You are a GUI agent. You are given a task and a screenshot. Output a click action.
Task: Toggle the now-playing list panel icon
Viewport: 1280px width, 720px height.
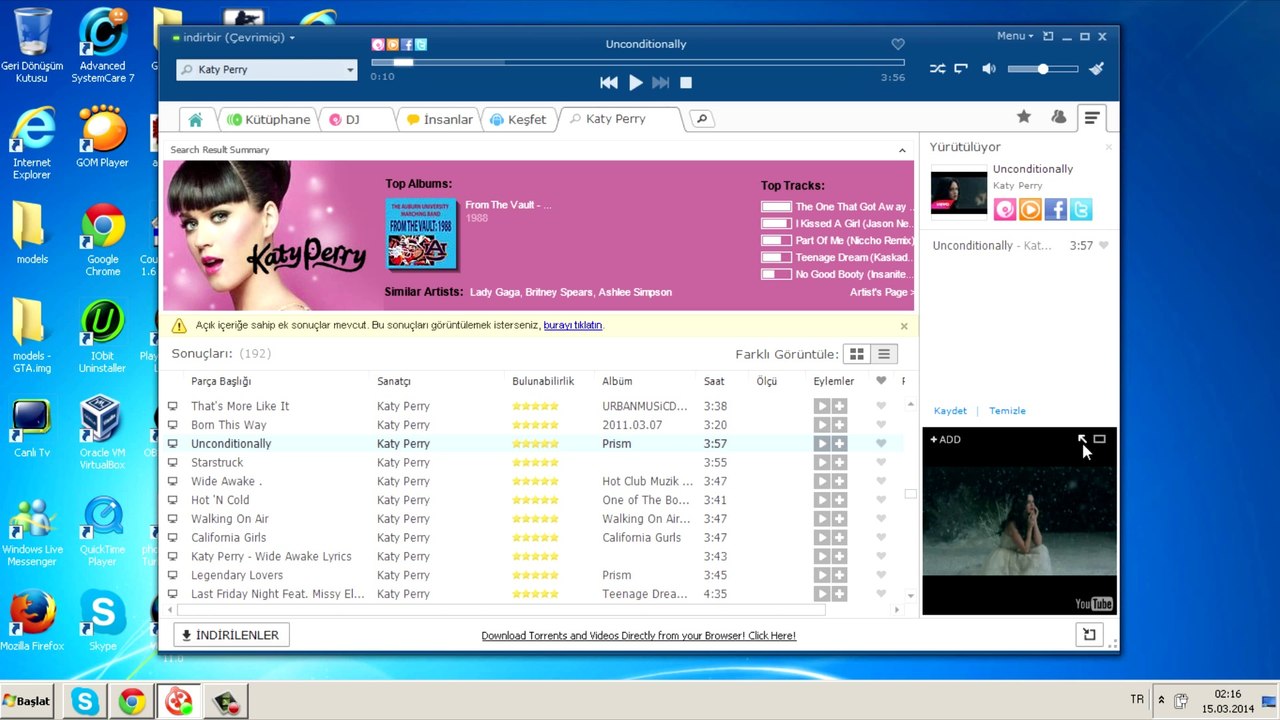click(1092, 118)
